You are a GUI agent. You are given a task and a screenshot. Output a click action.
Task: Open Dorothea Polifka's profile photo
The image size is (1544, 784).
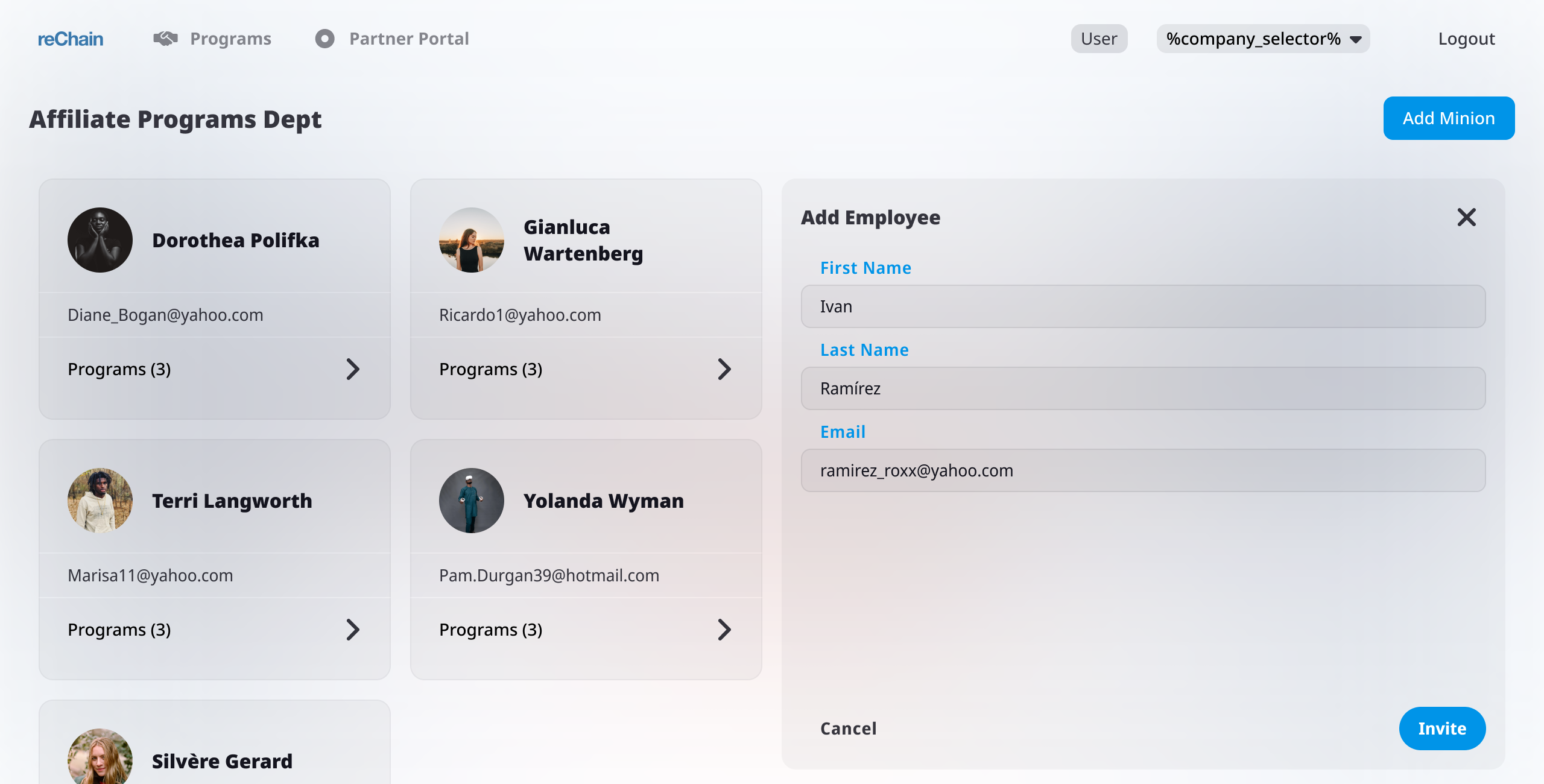tap(100, 240)
